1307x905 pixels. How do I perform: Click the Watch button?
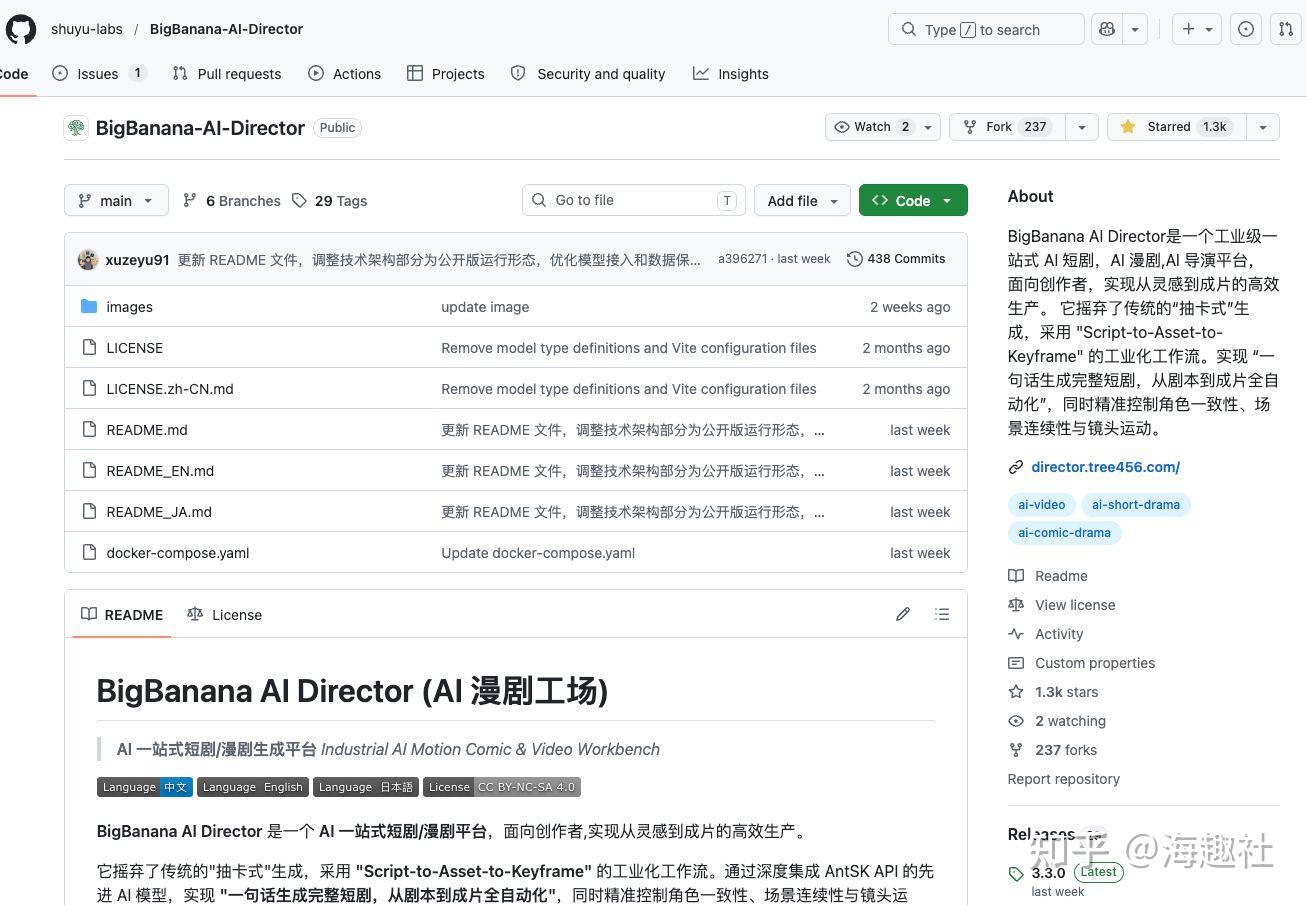[871, 127]
